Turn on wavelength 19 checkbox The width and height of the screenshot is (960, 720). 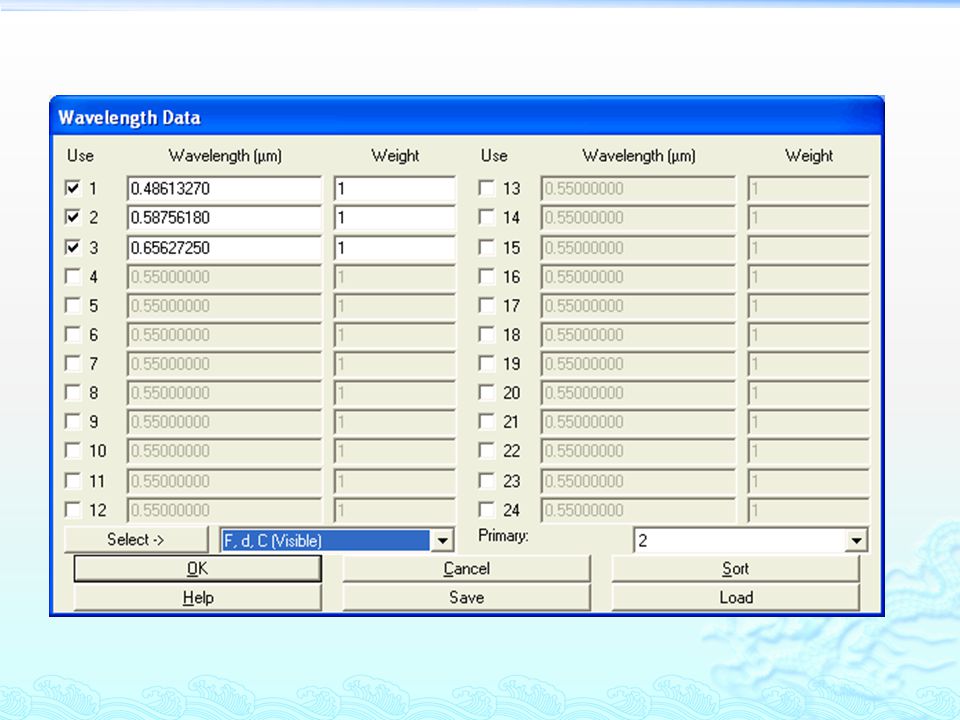tap(486, 363)
